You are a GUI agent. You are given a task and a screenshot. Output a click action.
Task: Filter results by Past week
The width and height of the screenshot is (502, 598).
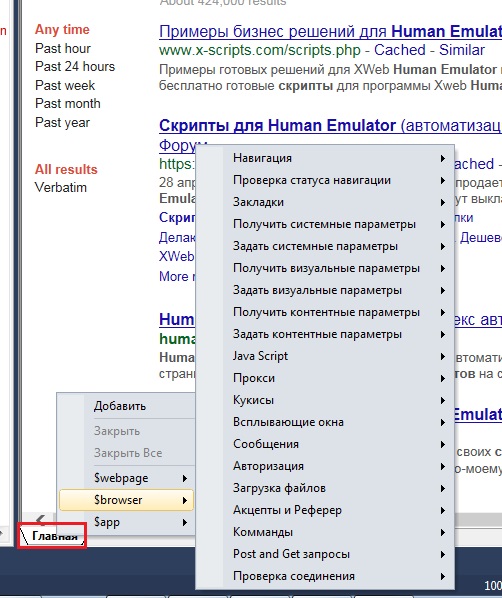(65, 85)
